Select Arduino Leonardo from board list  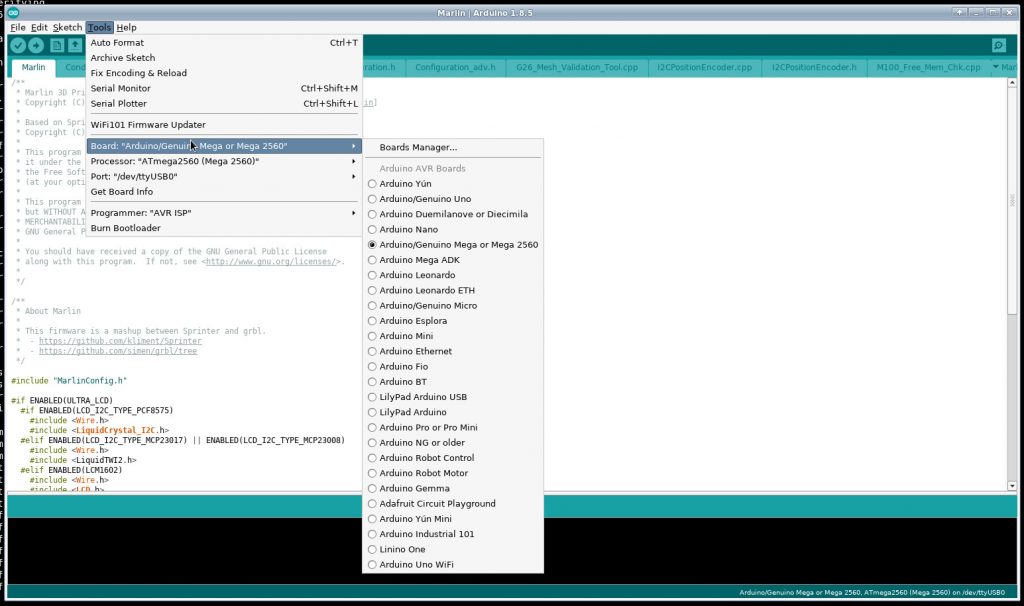tap(417, 275)
